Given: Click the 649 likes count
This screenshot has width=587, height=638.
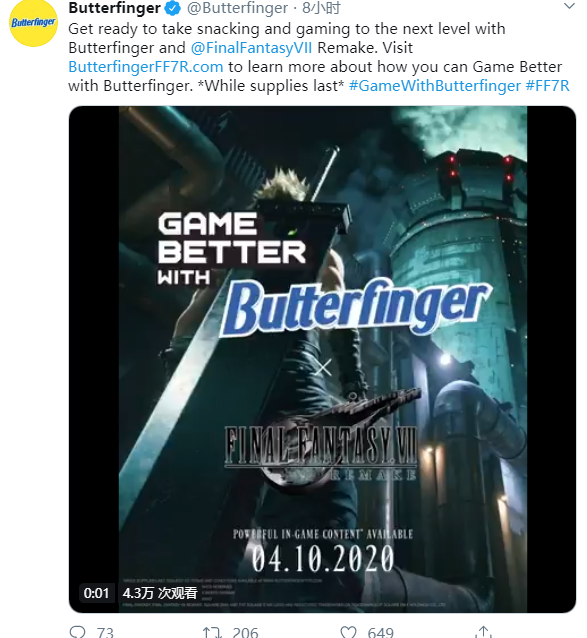Looking at the screenshot, I should coord(380,632).
